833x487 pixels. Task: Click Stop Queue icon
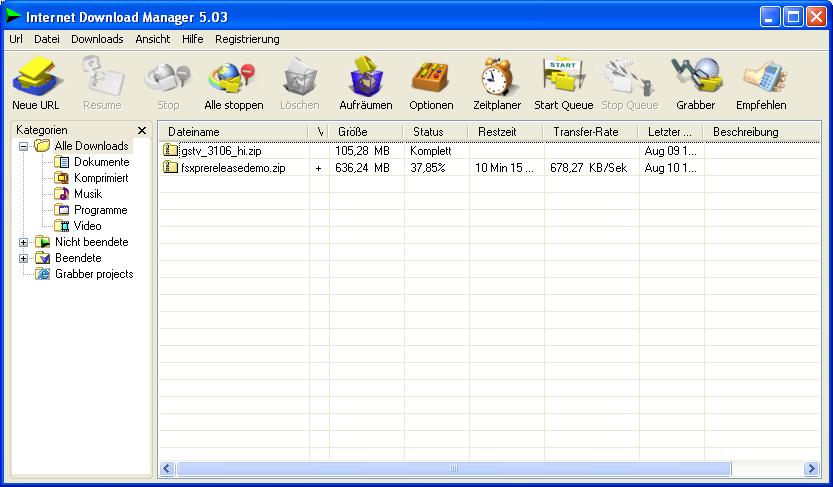coord(629,78)
